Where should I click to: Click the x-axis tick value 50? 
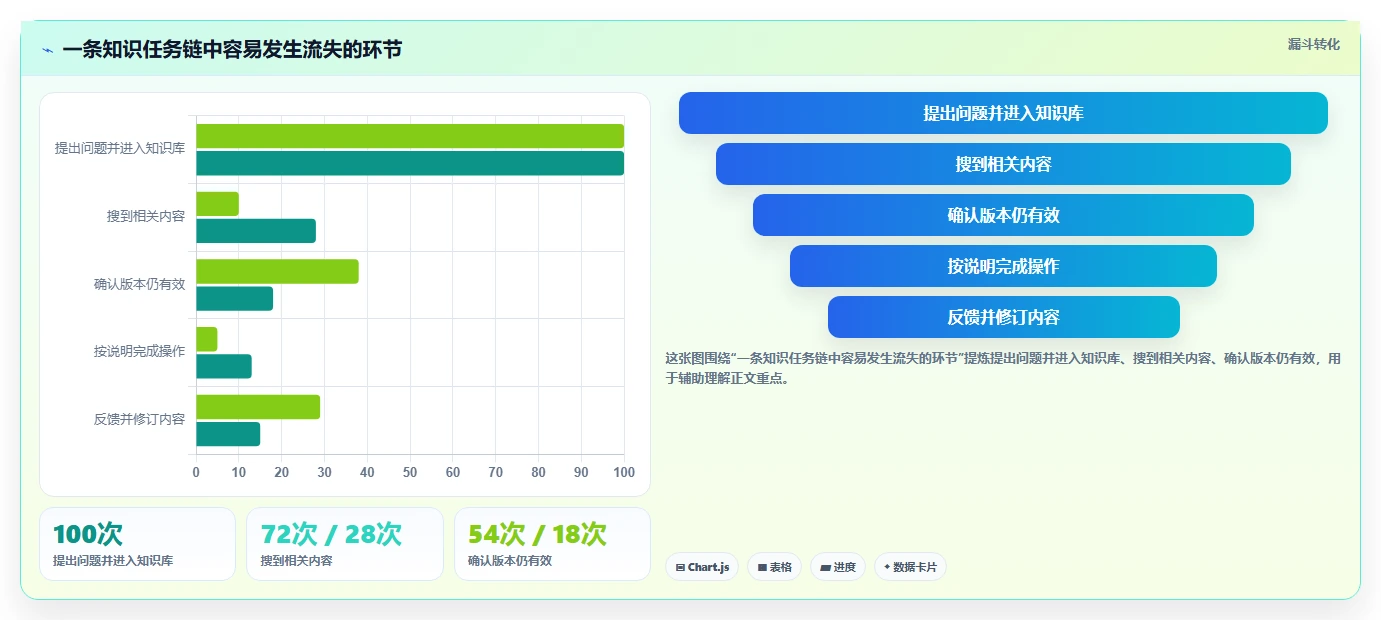[410, 472]
